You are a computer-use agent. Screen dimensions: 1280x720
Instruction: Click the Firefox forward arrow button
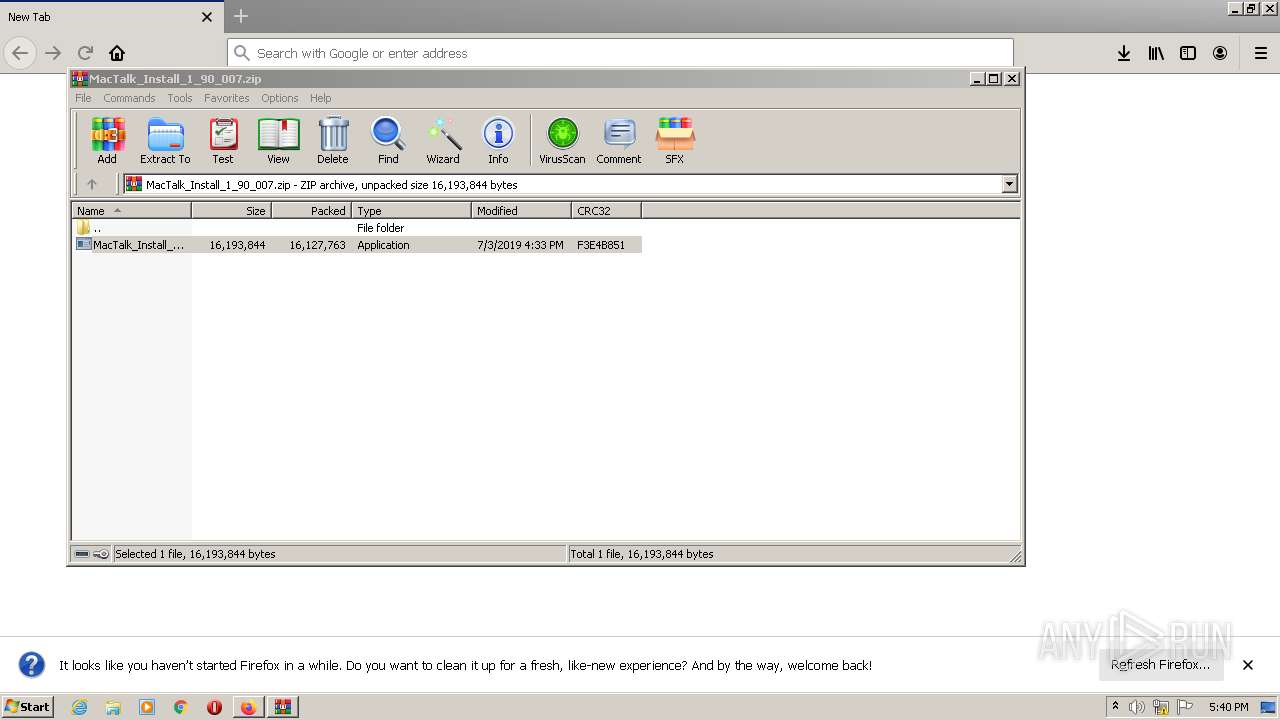53,53
